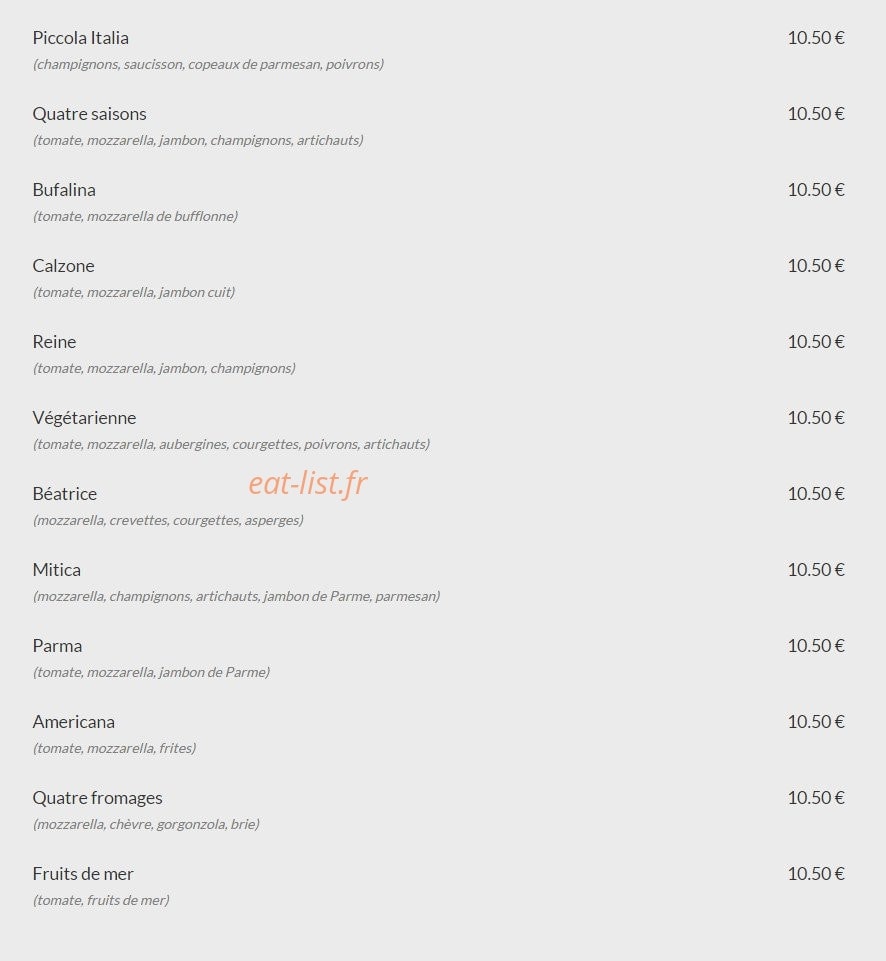Select the Fruits de mer item
Image resolution: width=886 pixels, height=961 pixels.
coord(83,874)
